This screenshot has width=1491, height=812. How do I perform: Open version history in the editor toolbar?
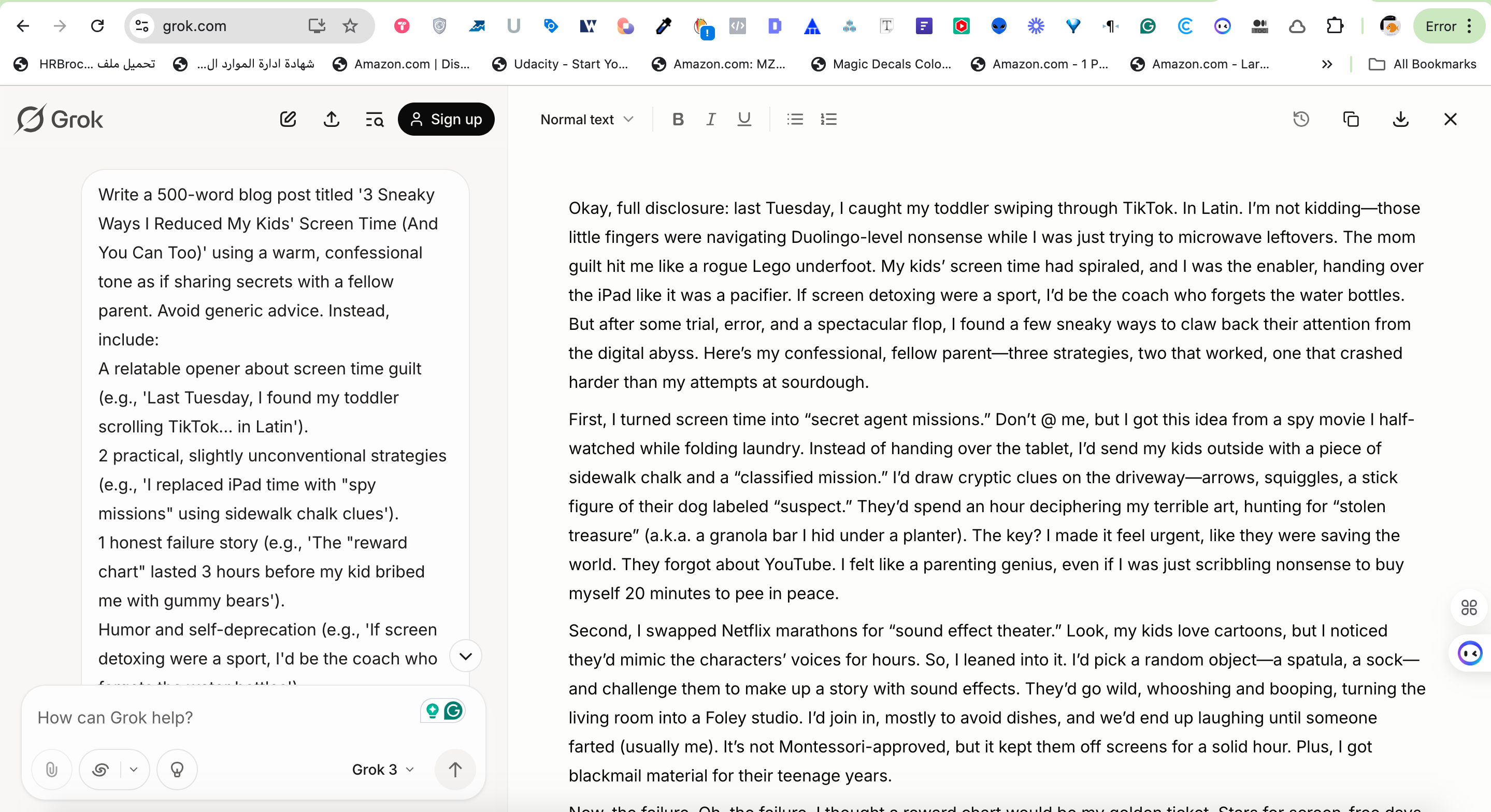pos(1301,119)
